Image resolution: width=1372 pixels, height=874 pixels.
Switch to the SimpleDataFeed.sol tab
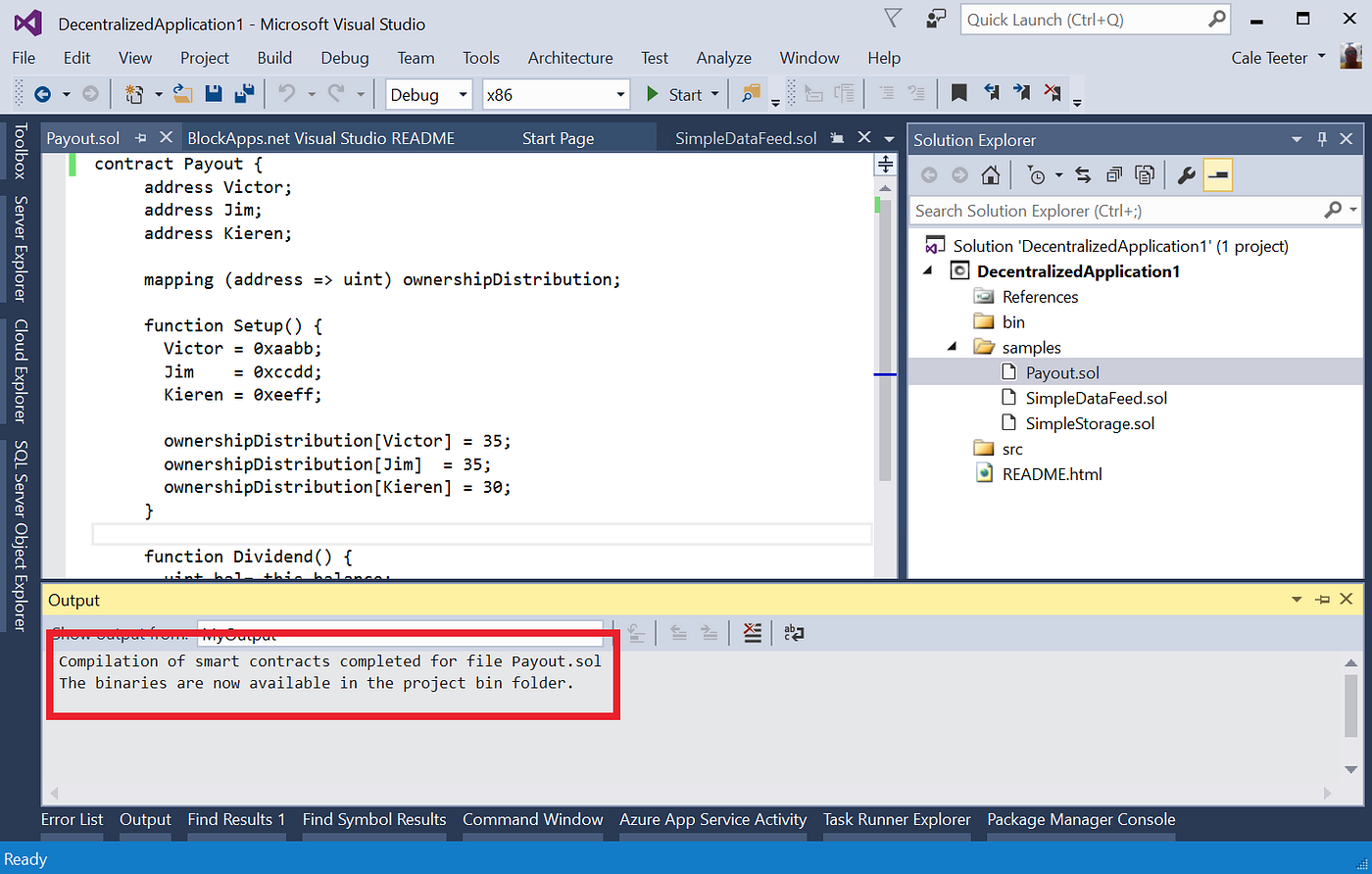(x=745, y=138)
